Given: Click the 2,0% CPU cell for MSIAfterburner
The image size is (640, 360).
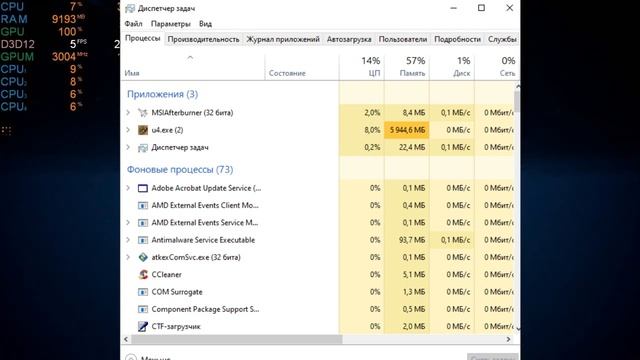Looking at the screenshot, I should tap(362, 113).
